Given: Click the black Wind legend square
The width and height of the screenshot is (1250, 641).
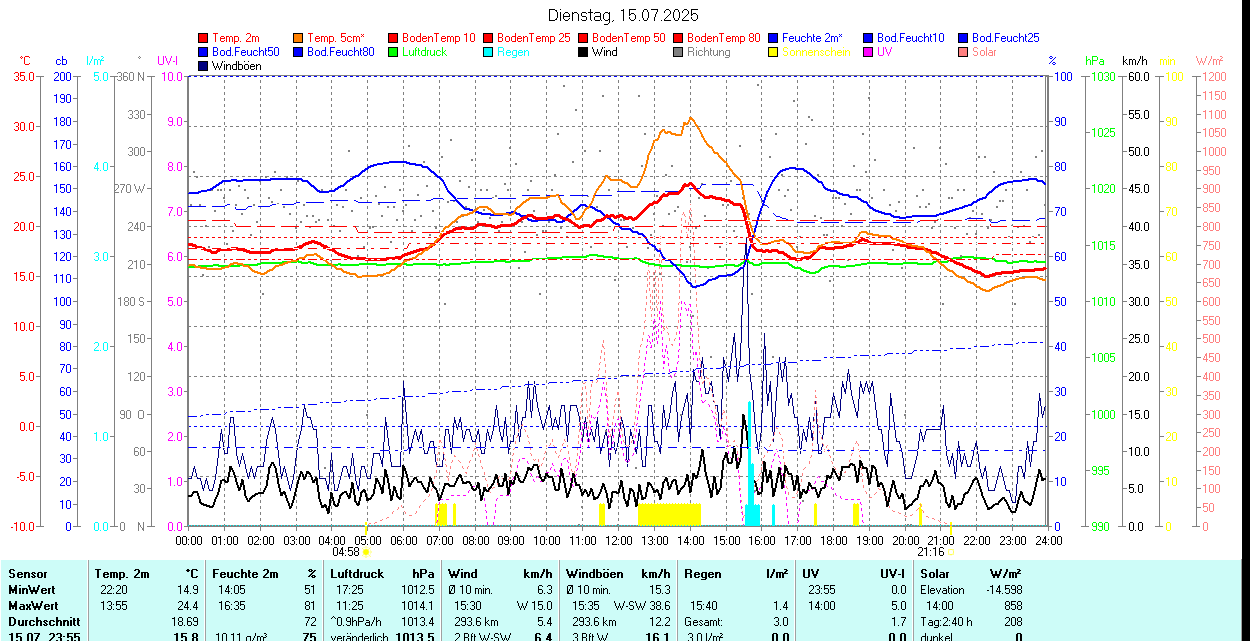Looking at the screenshot, I should [x=583, y=52].
